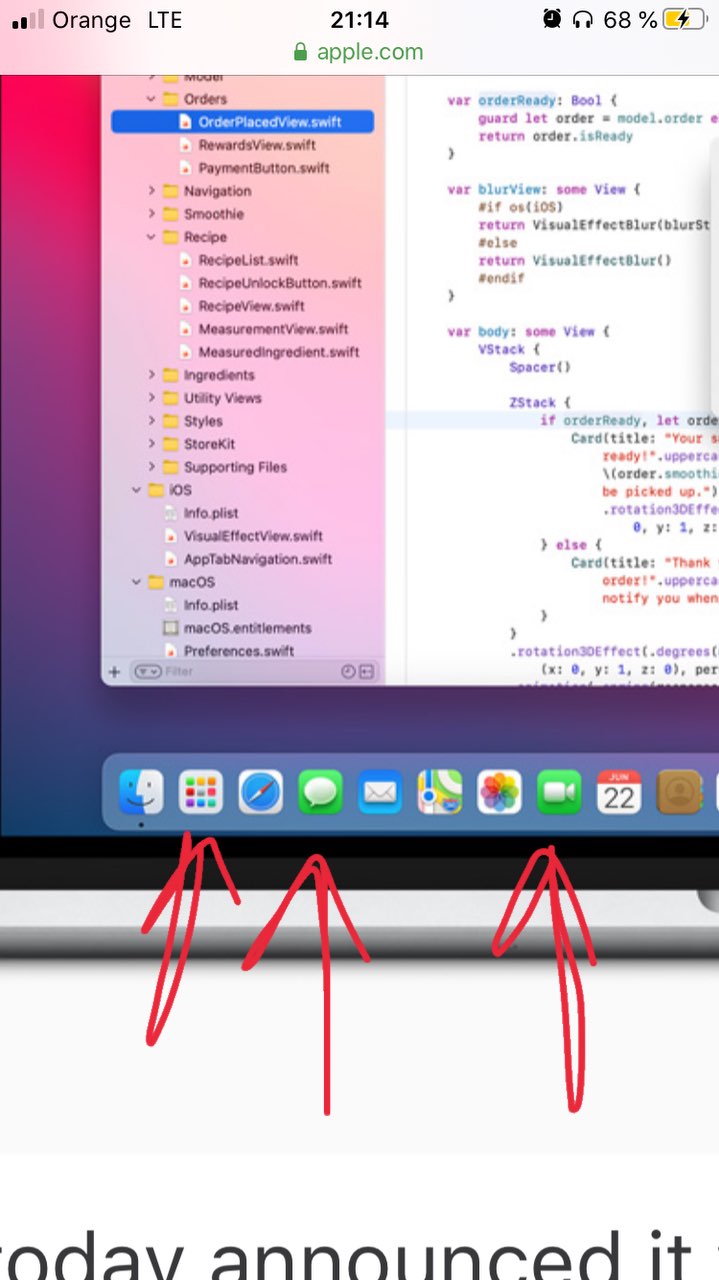Open RecipeUnlockButton.swift

point(280,283)
